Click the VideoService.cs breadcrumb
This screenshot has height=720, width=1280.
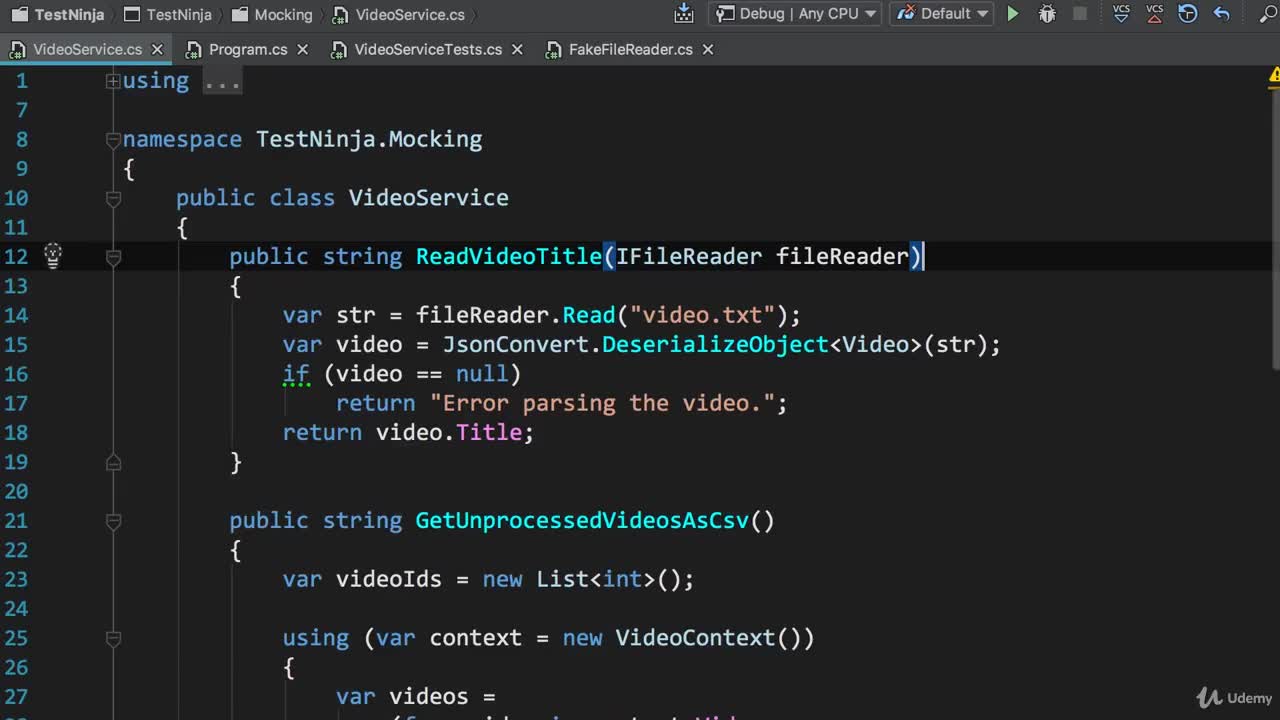point(399,14)
